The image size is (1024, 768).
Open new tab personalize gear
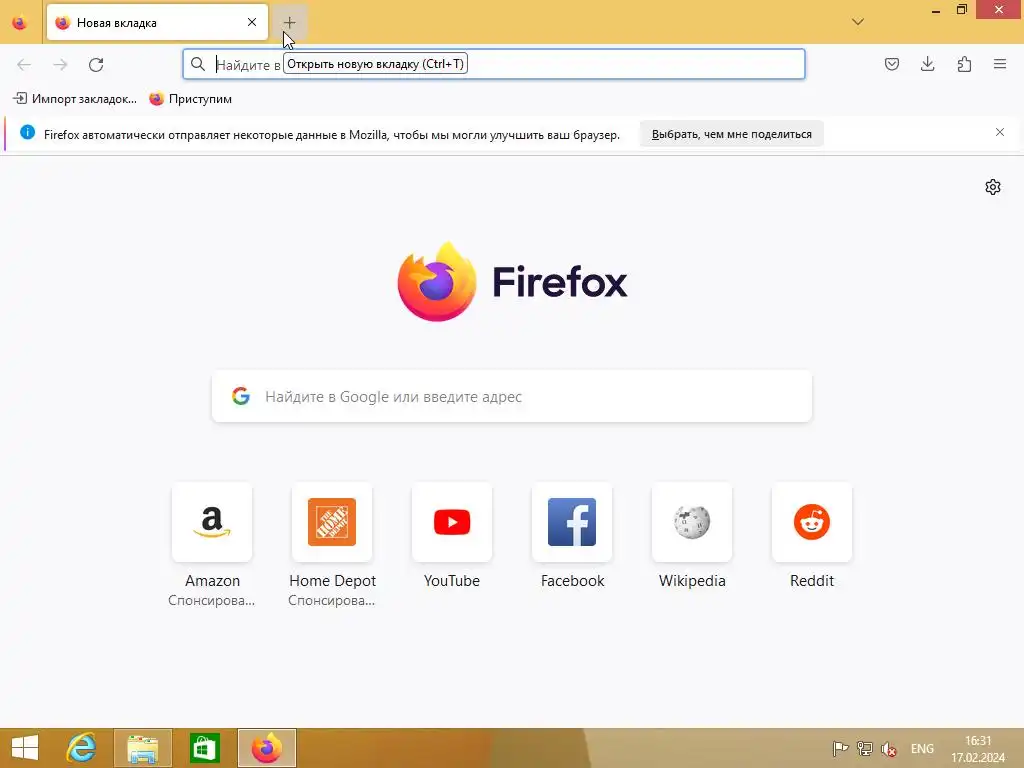coord(993,187)
